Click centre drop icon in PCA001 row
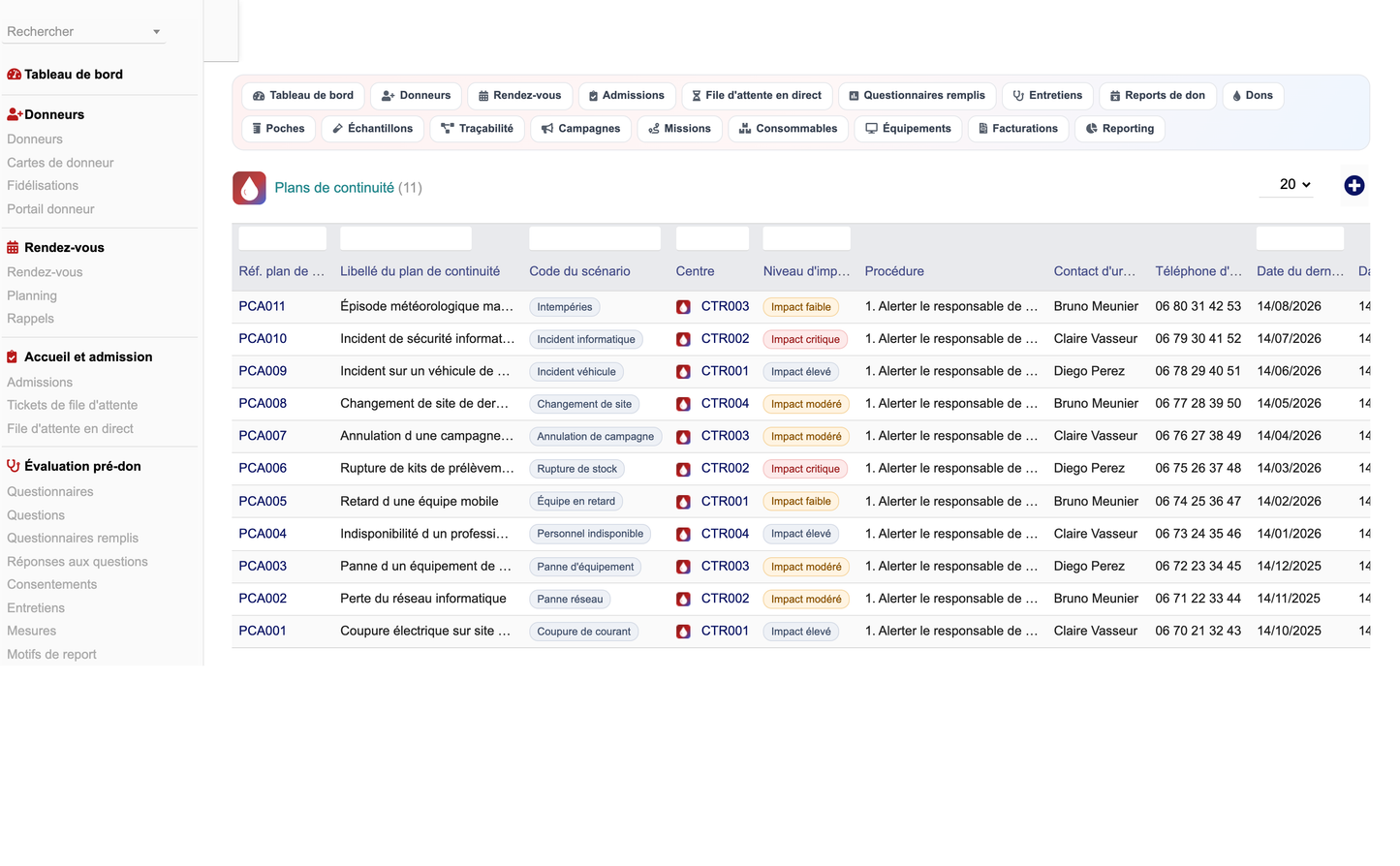Image resolution: width=1400 pixels, height=866 pixels. pos(683,632)
